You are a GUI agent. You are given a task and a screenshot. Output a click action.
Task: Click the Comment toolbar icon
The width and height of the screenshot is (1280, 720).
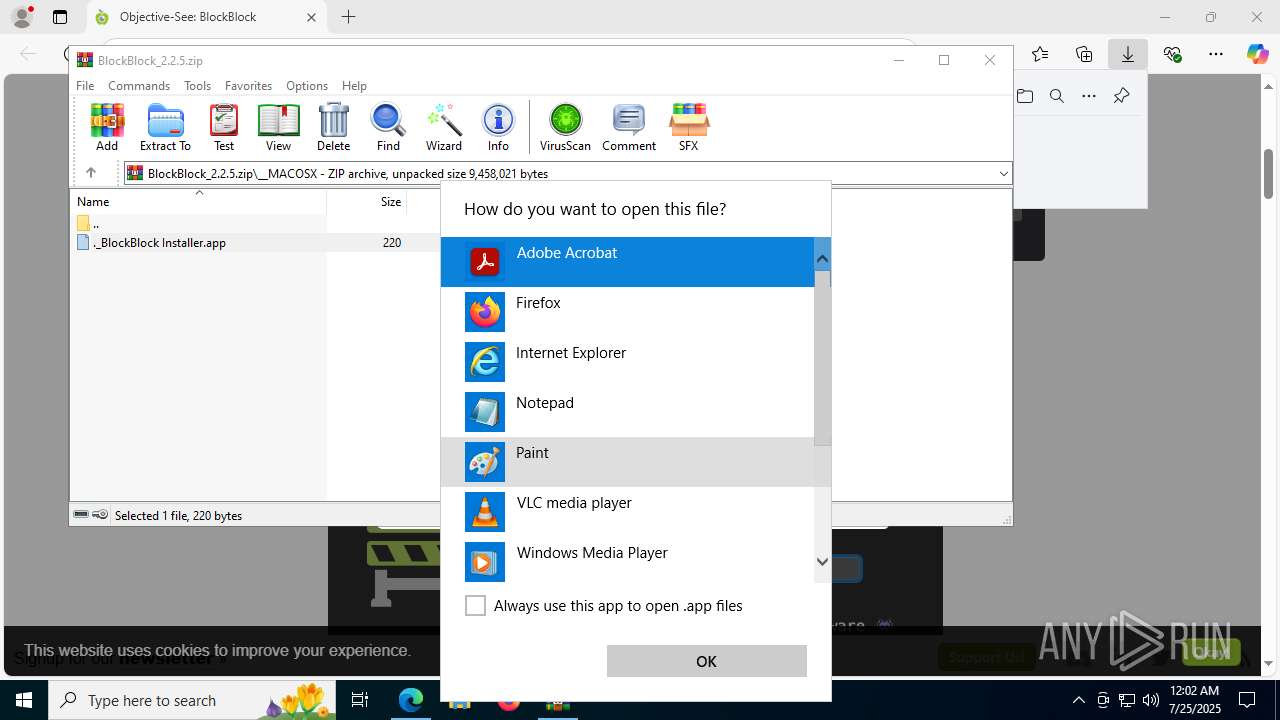tap(629, 127)
